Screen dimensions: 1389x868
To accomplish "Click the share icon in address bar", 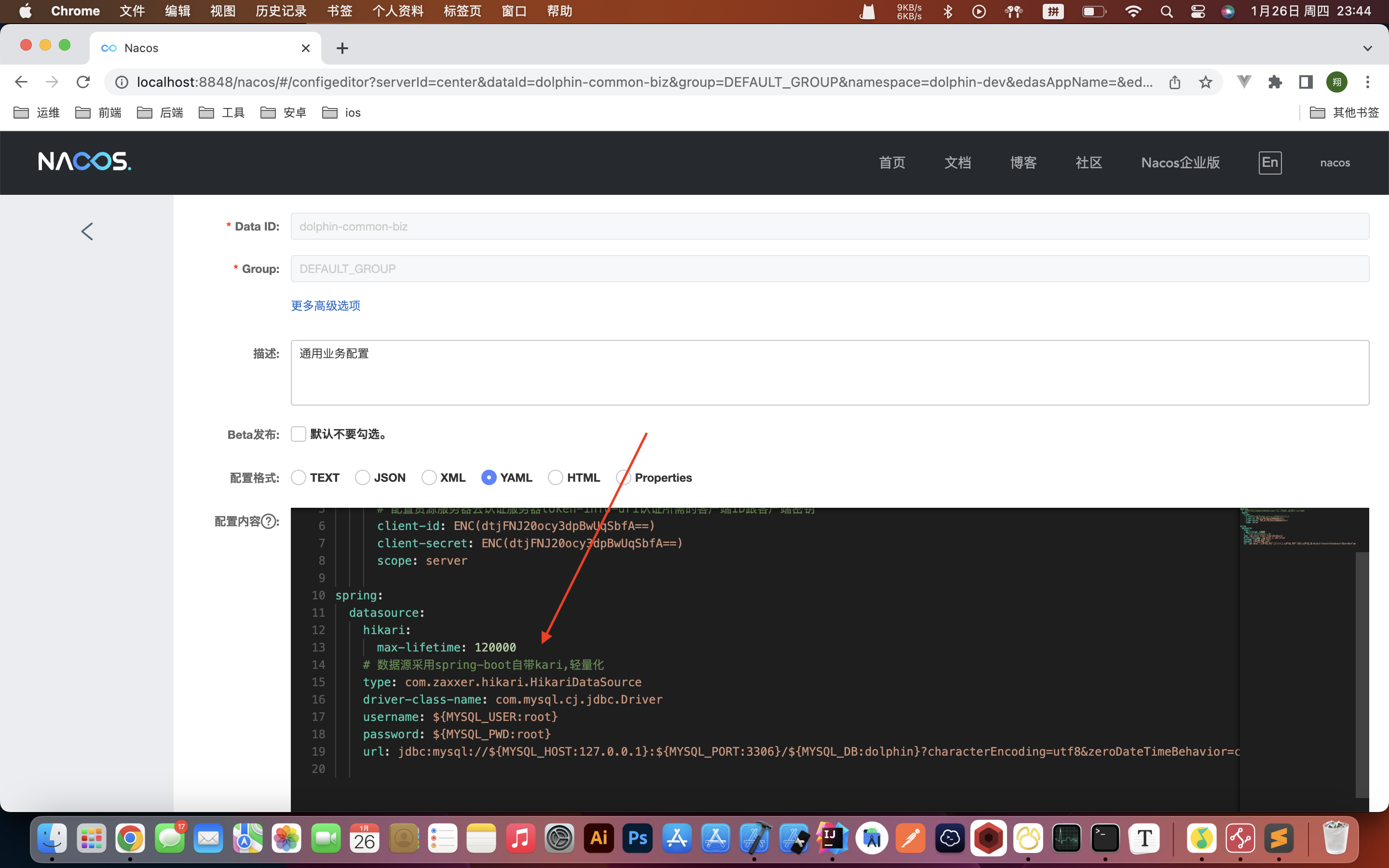I will [1174, 82].
